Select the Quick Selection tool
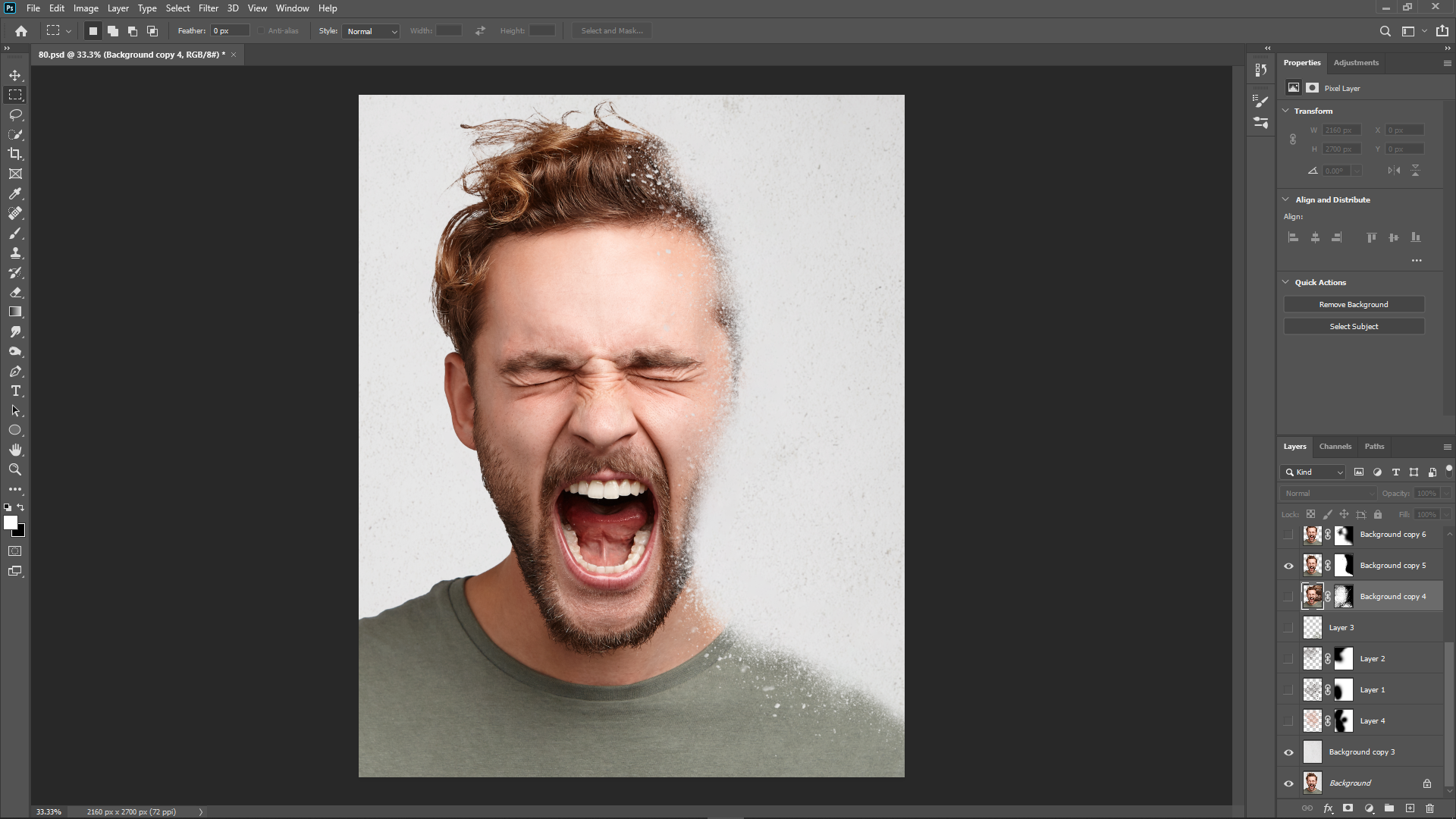 click(15, 134)
